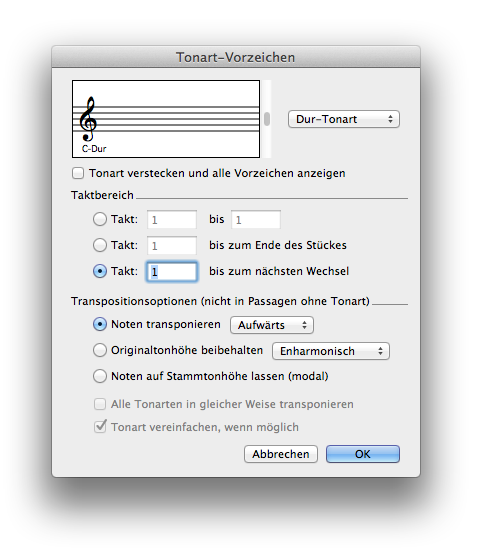
Task: Toggle Tonart vereinfachen, wenn möglich checkbox
Action: [100, 427]
